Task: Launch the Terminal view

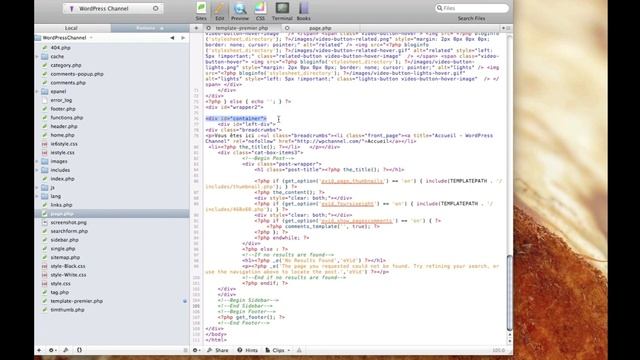Action: [282, 11]
